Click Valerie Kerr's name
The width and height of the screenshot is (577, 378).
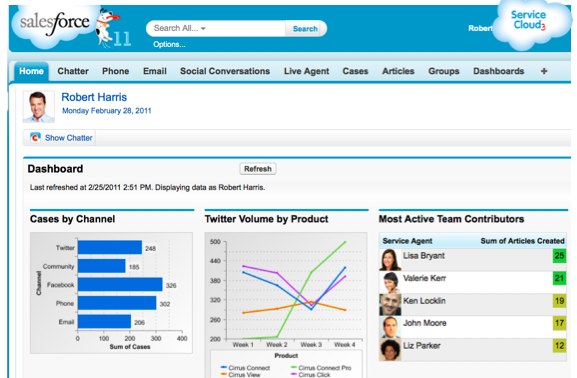(x=424, y=278)
